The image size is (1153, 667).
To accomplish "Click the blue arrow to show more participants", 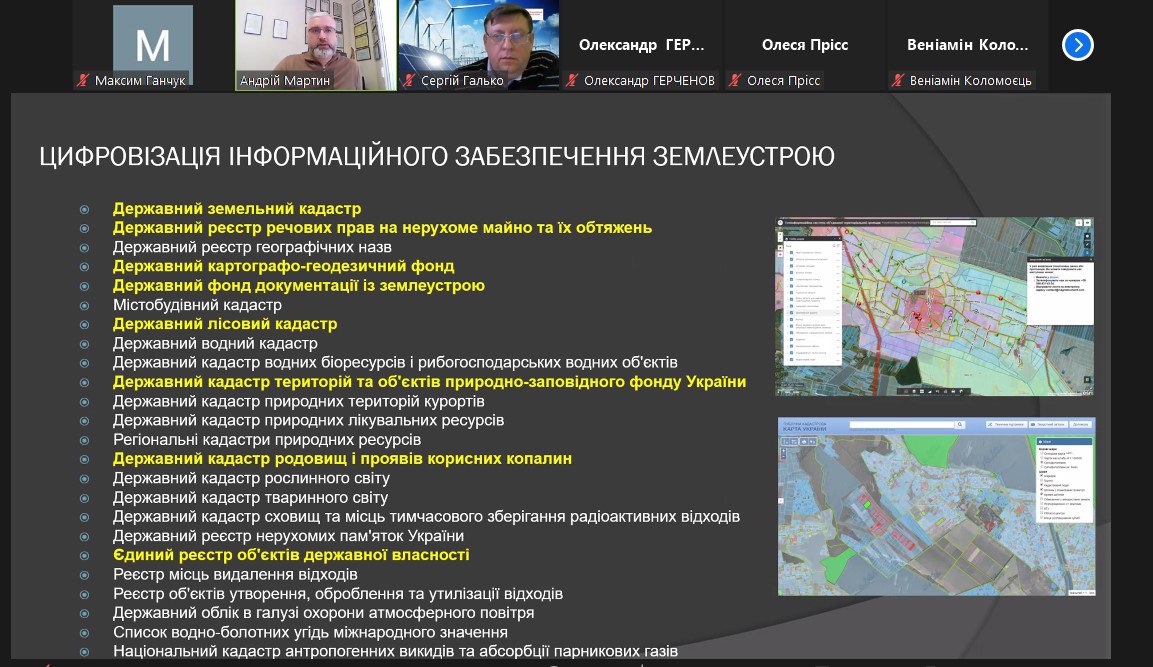I will click(1075, 44).
